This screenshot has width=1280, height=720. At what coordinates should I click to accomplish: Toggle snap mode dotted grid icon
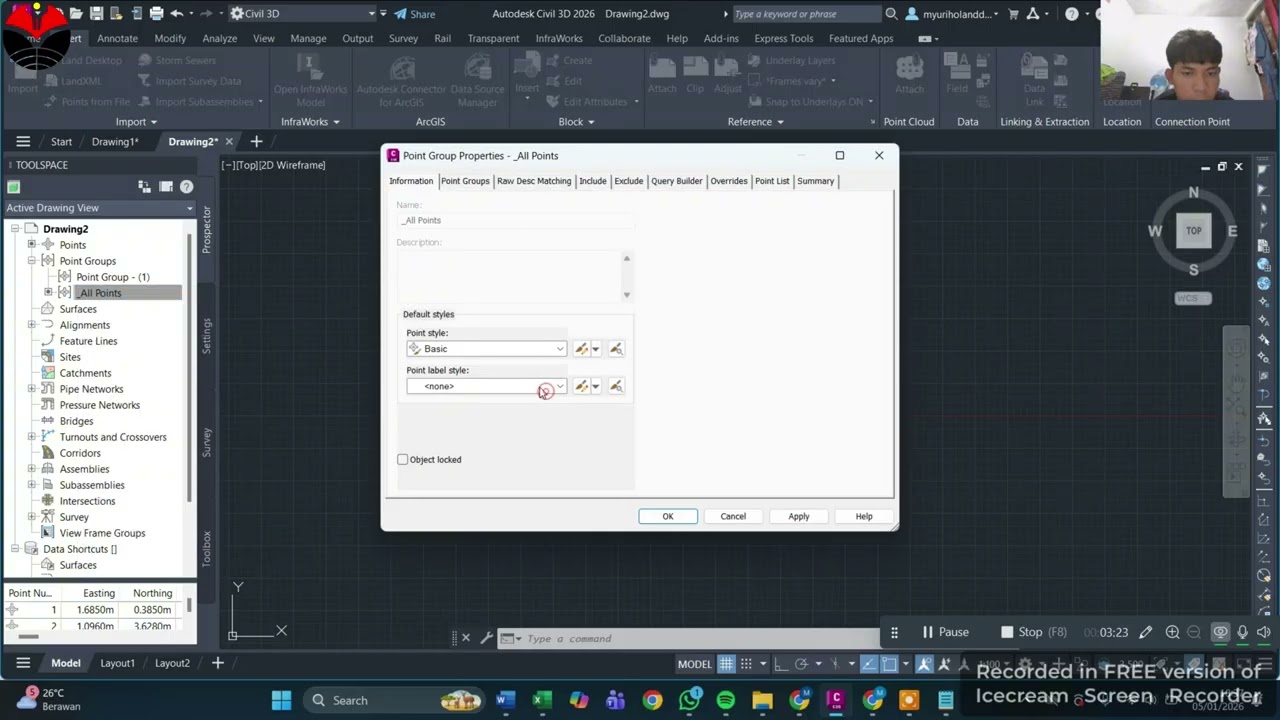[746, 664]
